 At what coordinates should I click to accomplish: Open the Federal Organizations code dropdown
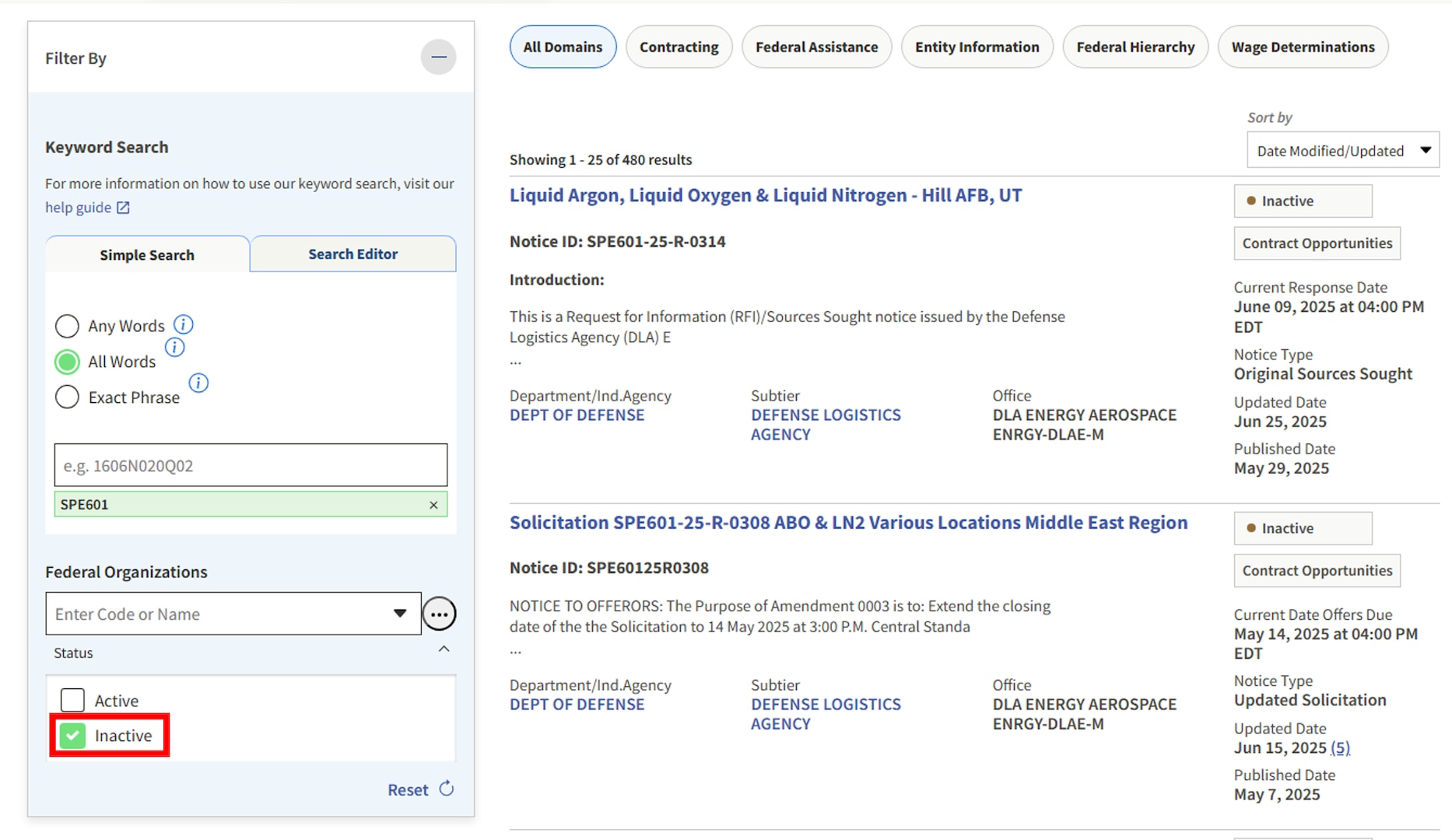click(399, 614)
